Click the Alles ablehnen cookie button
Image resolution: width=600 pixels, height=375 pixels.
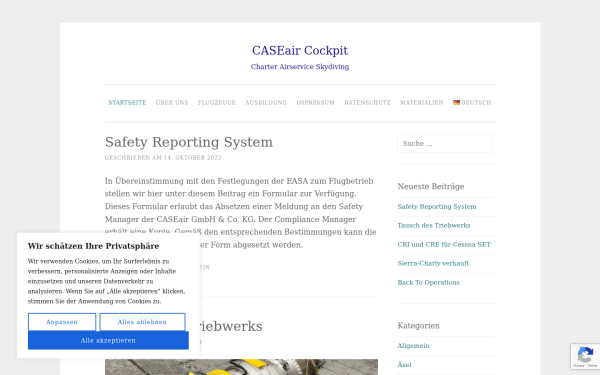[x=142, y=322]
